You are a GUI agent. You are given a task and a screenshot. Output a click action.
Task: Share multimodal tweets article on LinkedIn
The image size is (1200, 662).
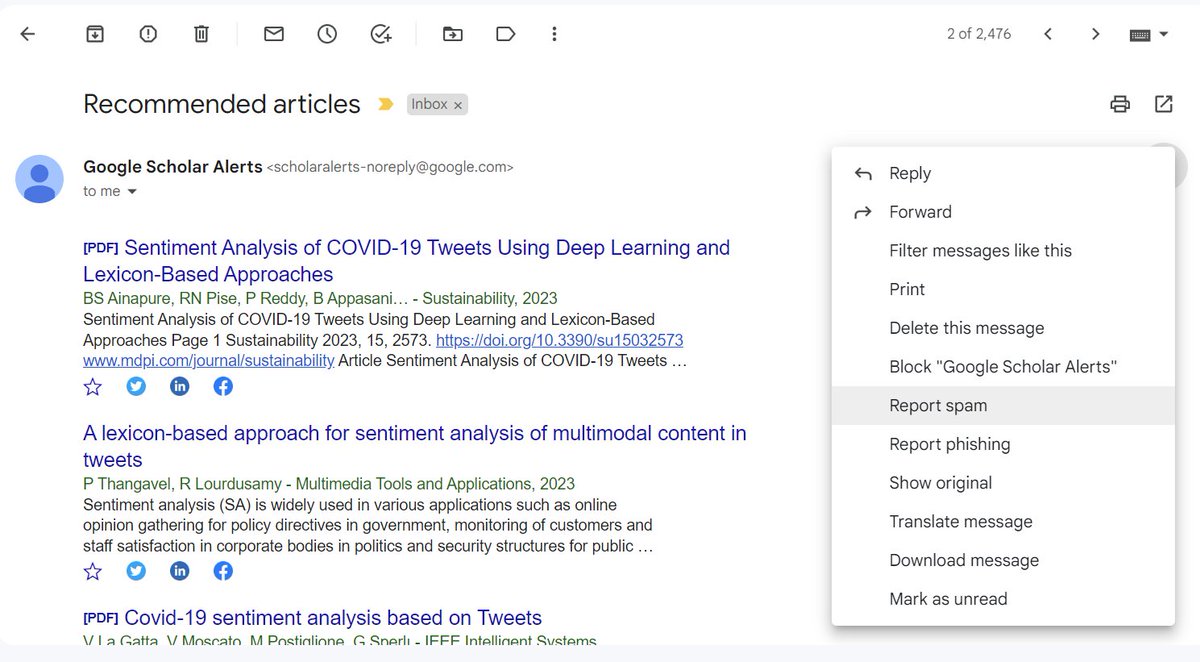tap(180, 571)
